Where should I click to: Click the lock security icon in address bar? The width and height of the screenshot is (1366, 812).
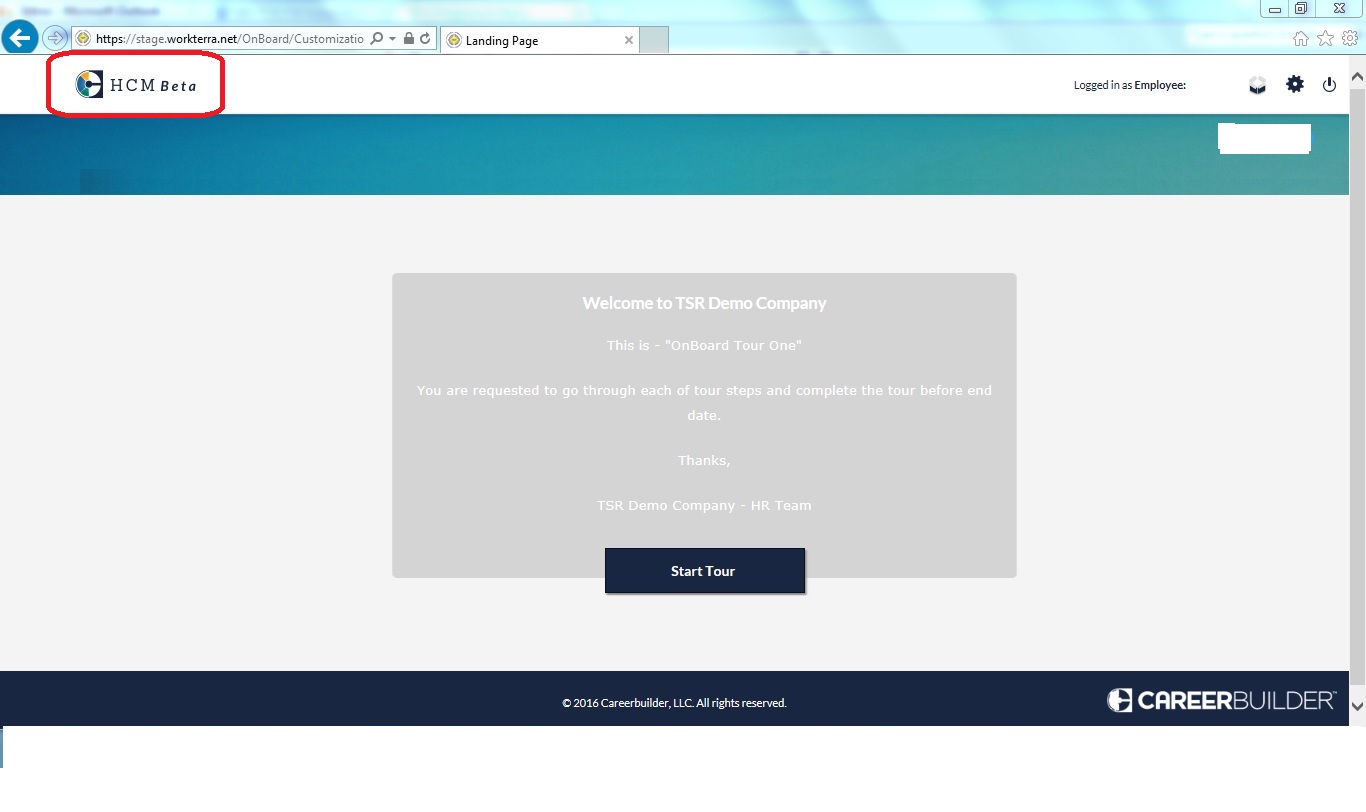409,39
